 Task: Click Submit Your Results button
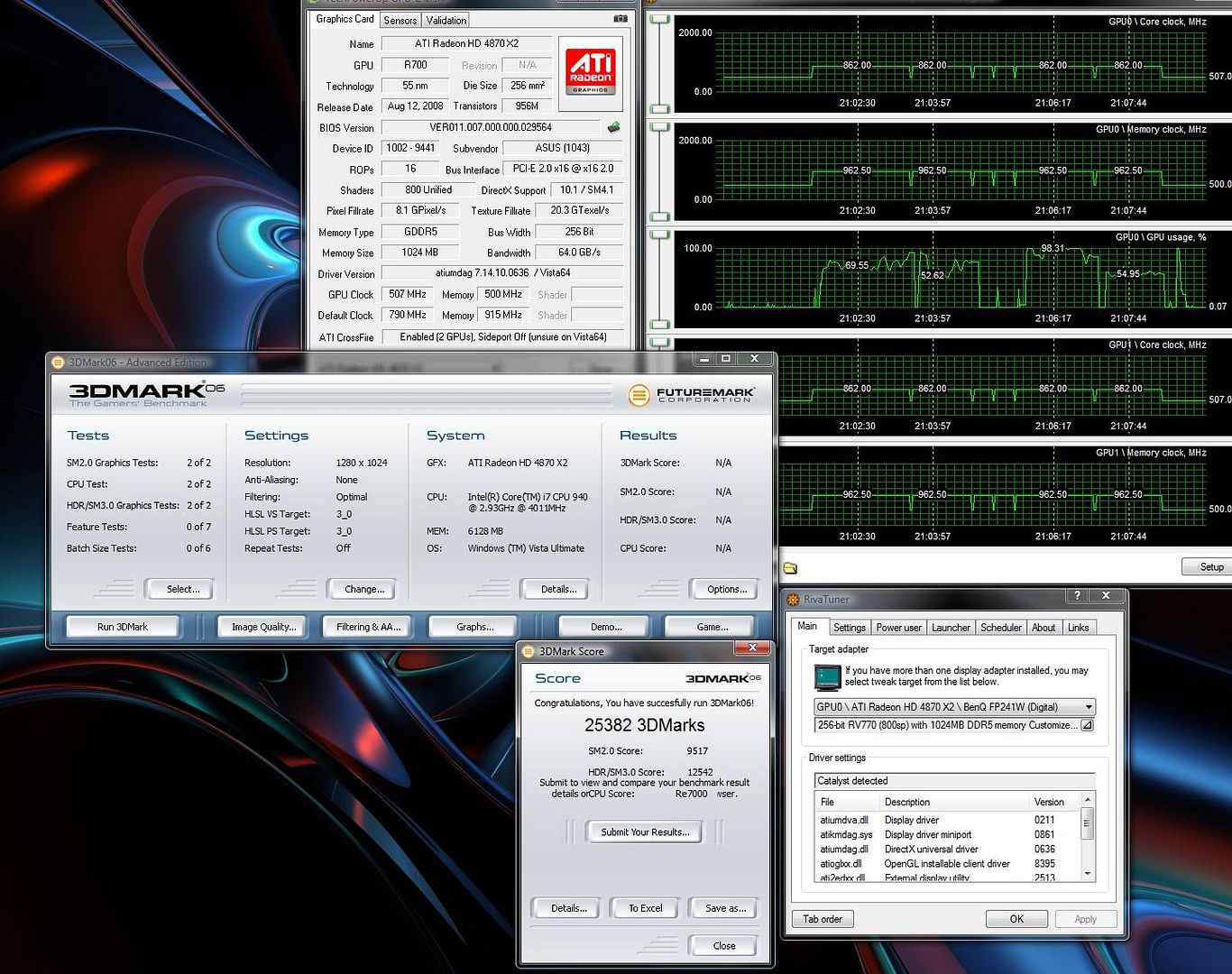point(645,832)
